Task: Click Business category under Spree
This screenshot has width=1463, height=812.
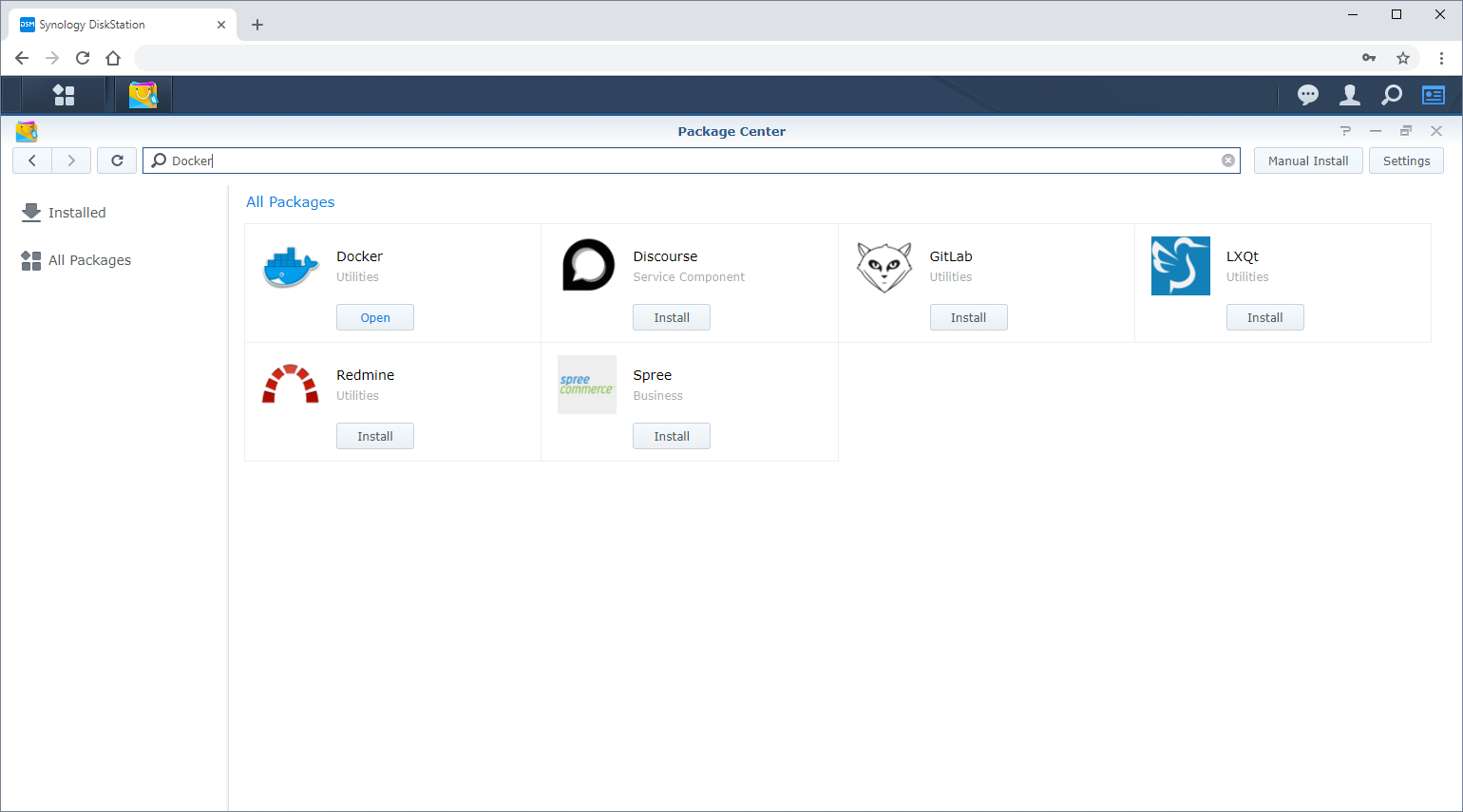Action: tap(657, 396)
